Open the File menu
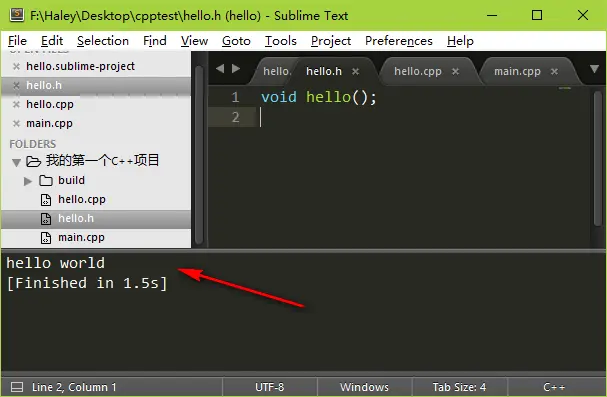 click(17, 41)
